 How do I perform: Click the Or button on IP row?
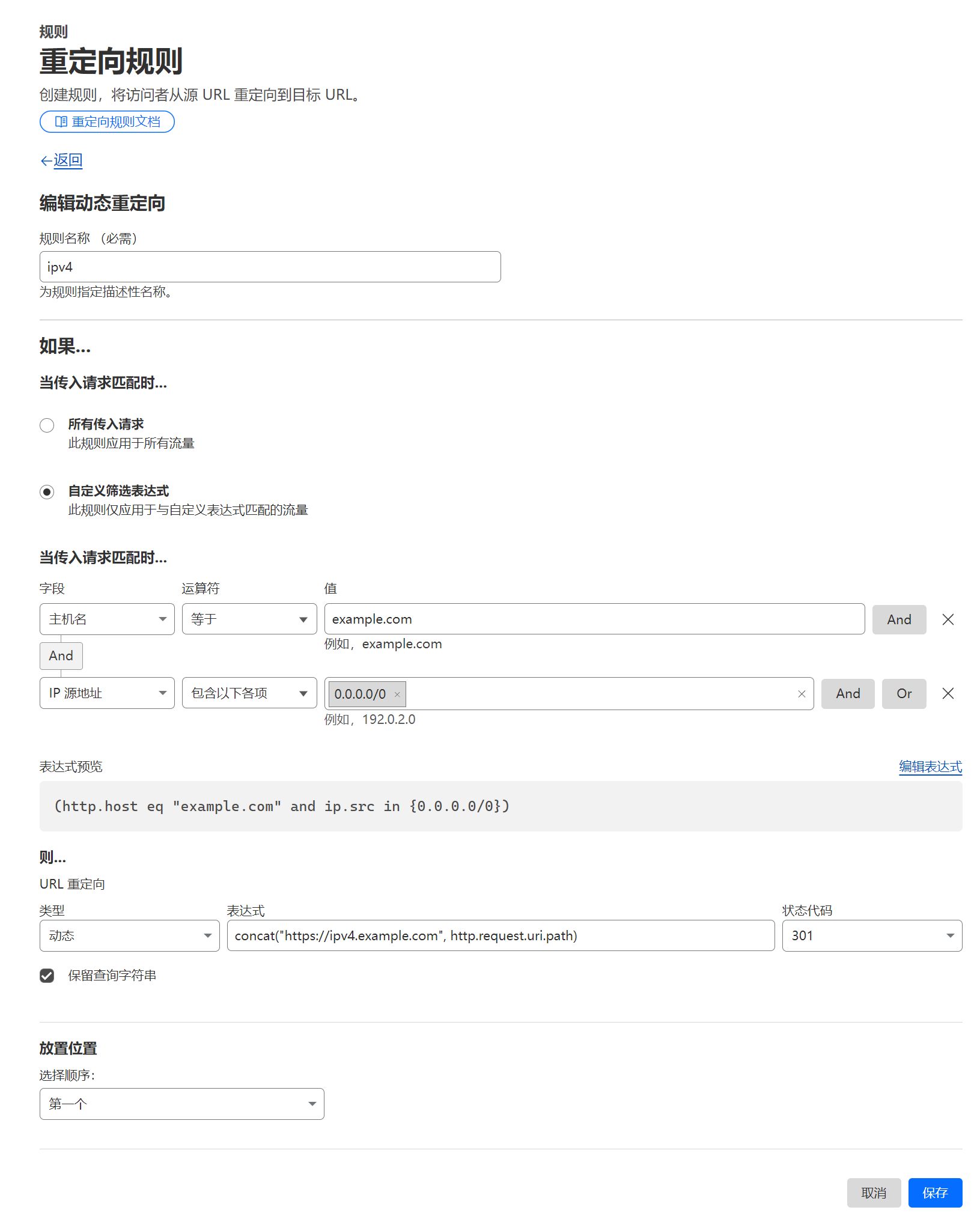pyautogui.click(x=903, y=694)
